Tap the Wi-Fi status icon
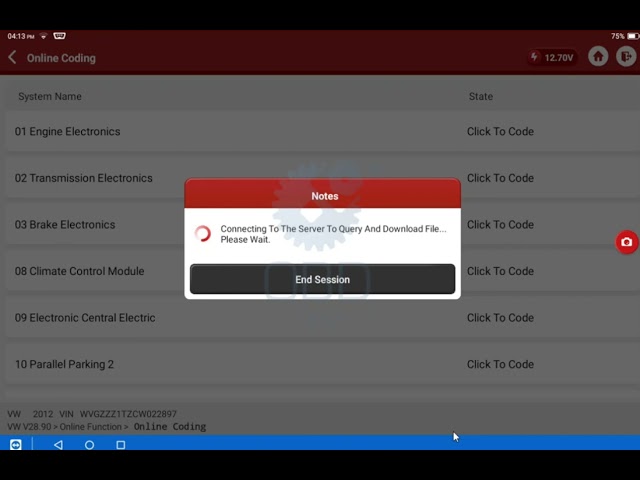The width and height of the screenshot is (640, 480). [43, 36]
